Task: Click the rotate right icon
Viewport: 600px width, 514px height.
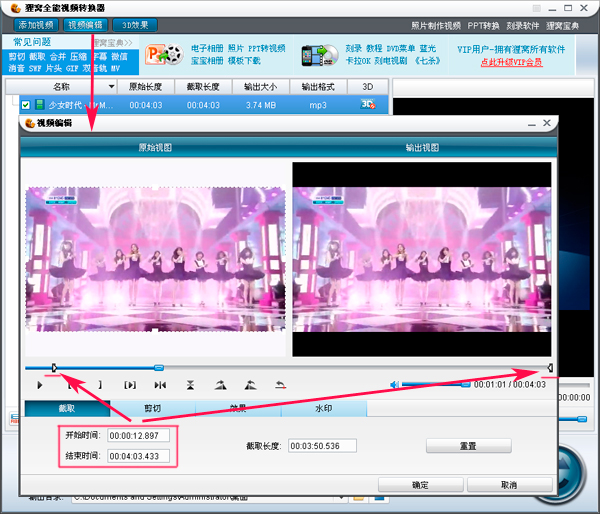Action: [x=220, y=385]
